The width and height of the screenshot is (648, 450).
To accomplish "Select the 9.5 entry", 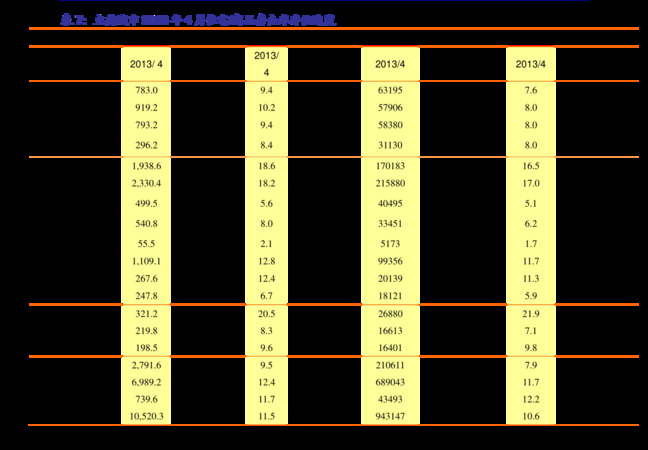I will point(267,365).
